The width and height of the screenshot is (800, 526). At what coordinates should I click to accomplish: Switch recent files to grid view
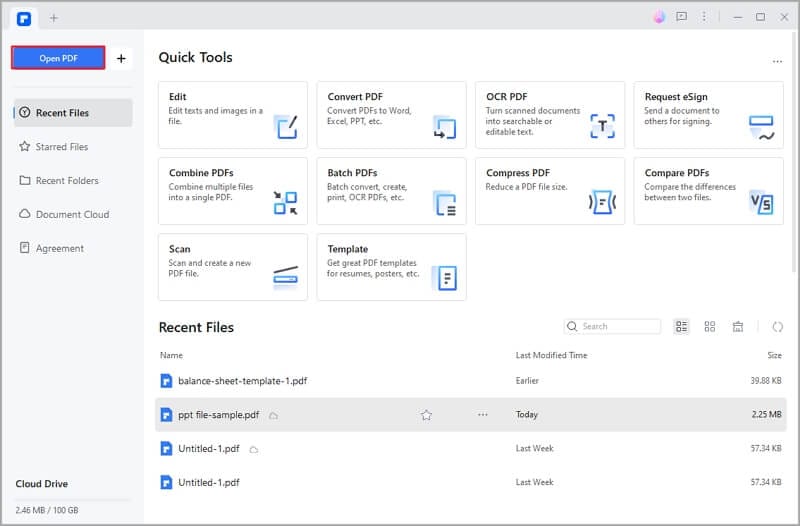coord(710,327)
